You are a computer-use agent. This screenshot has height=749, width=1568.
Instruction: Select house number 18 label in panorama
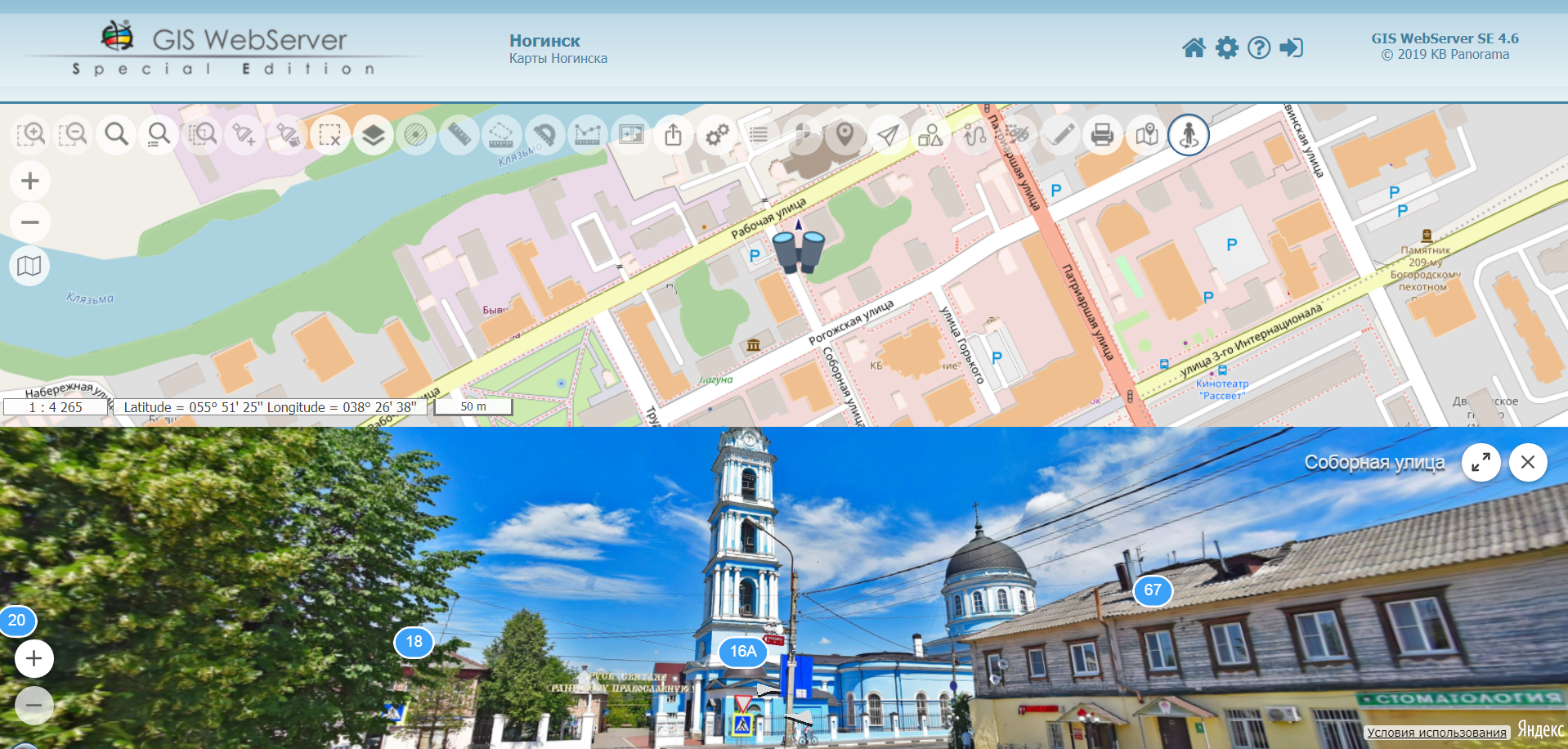[414, 642]
